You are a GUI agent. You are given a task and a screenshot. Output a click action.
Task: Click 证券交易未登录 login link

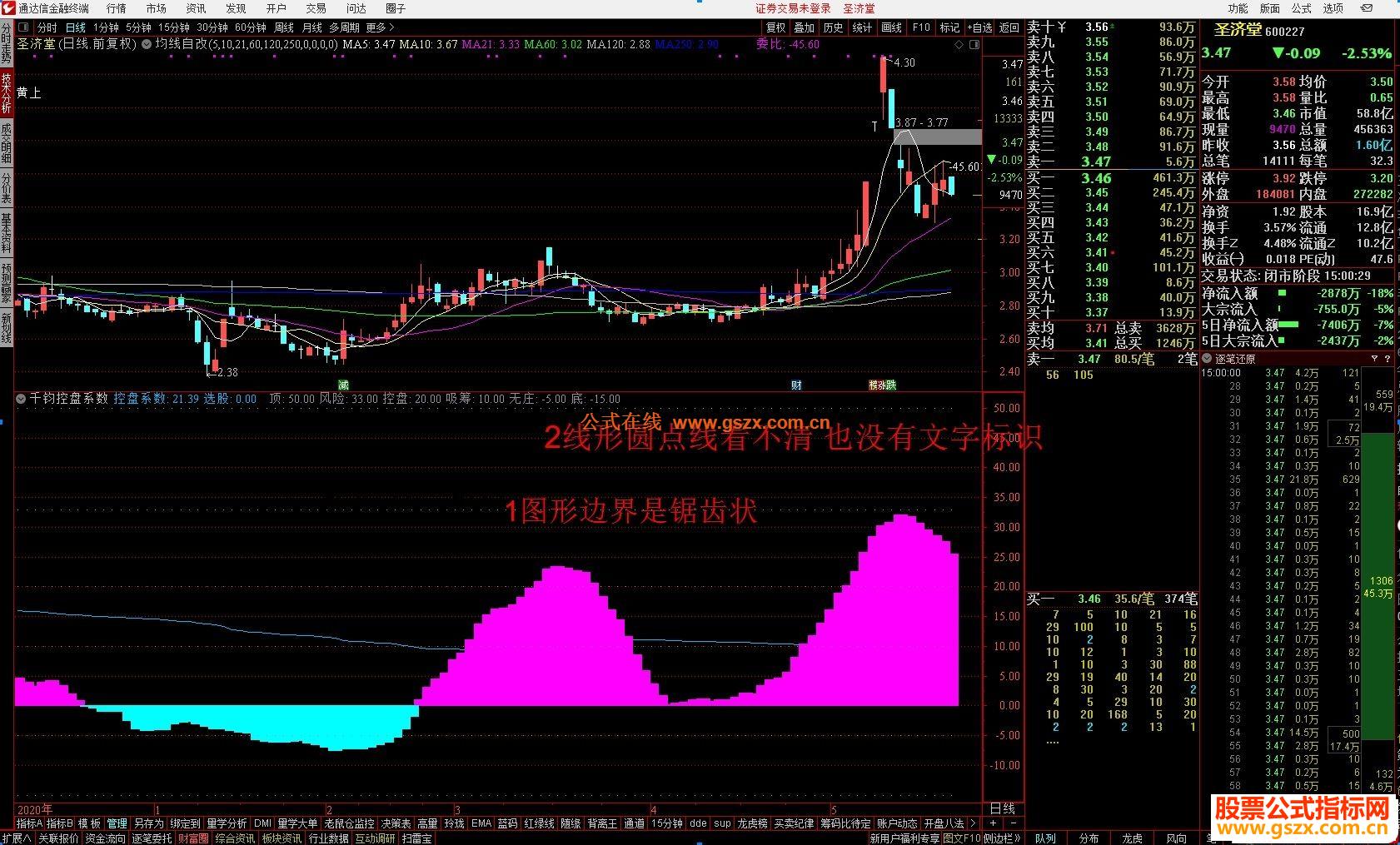[x=793, y=8]
